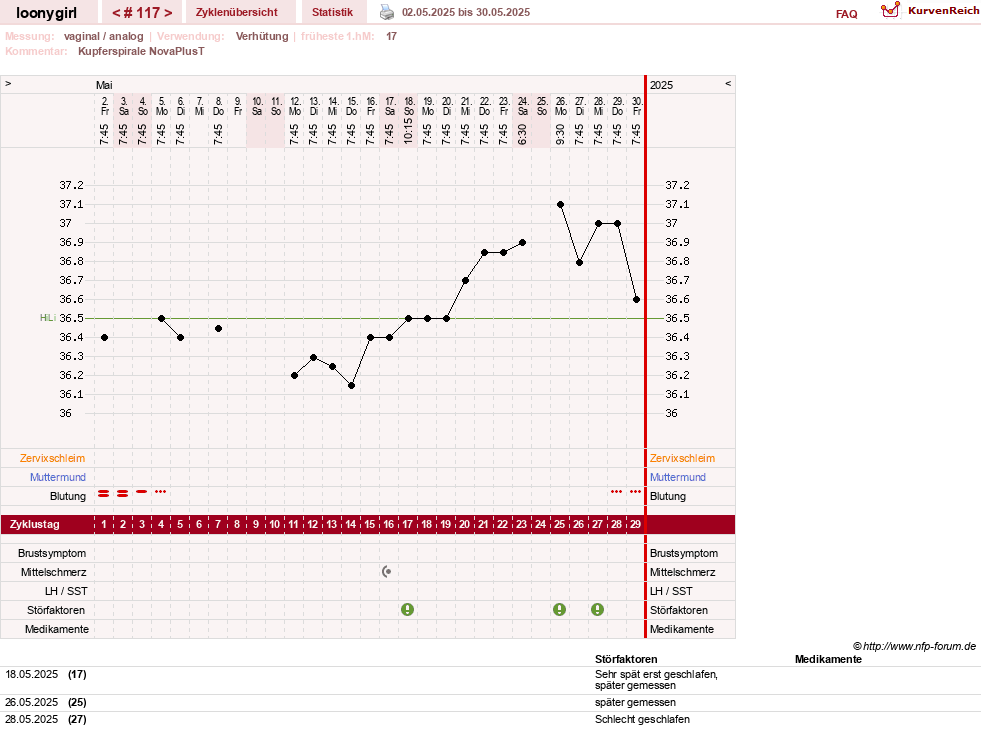
Task: Expand the chart with the top-left > arrow
Action: [x=8, y=83]
